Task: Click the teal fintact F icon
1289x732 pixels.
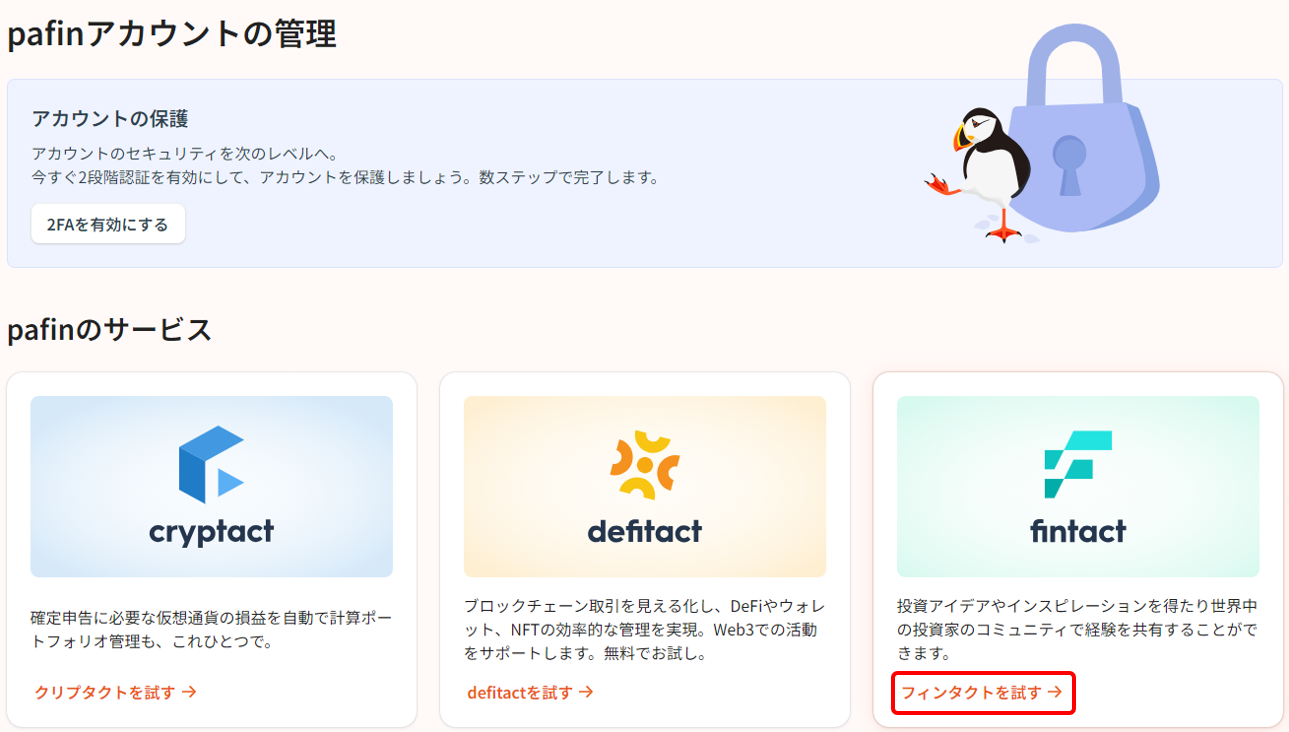Action: 1078,464
